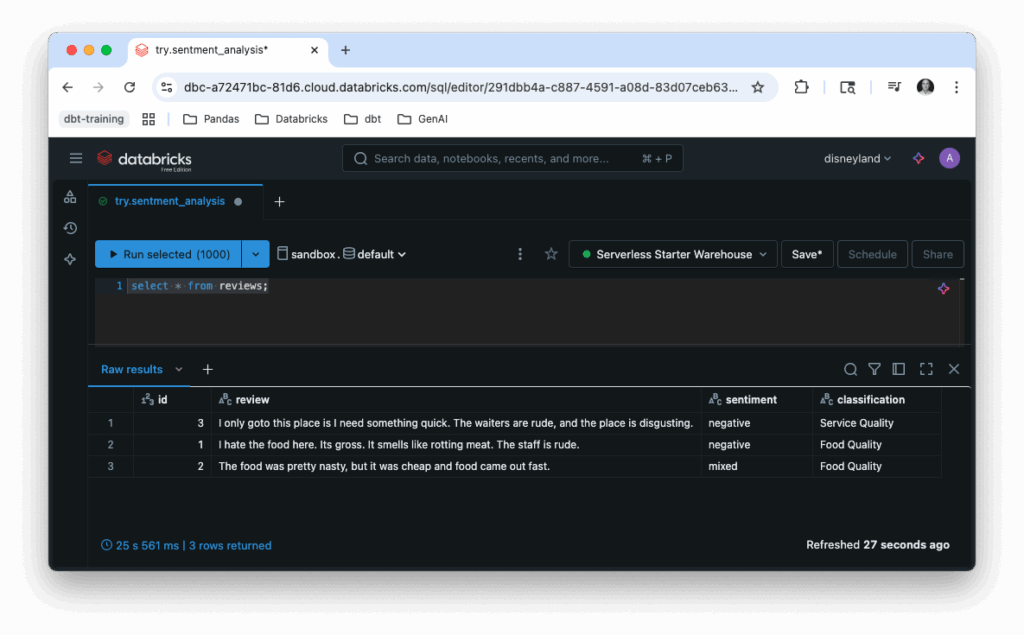Image resolution: width=1024 pixels, height=635 pixels.
Task: Favorite the query with the star icon
Action: tap(551, 254)
